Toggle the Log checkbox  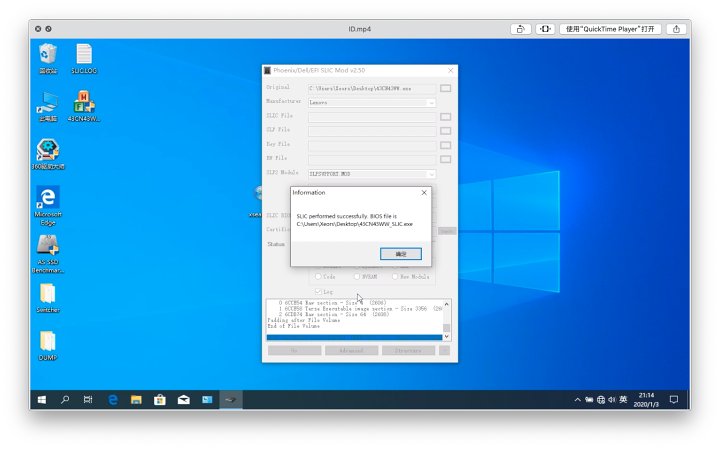319,291
